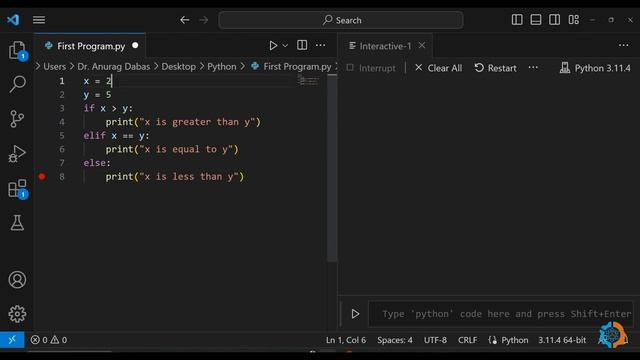Click the text 'x is equal to y'
This screenshot has width=640, height=360.
click(x=186, y=149)
